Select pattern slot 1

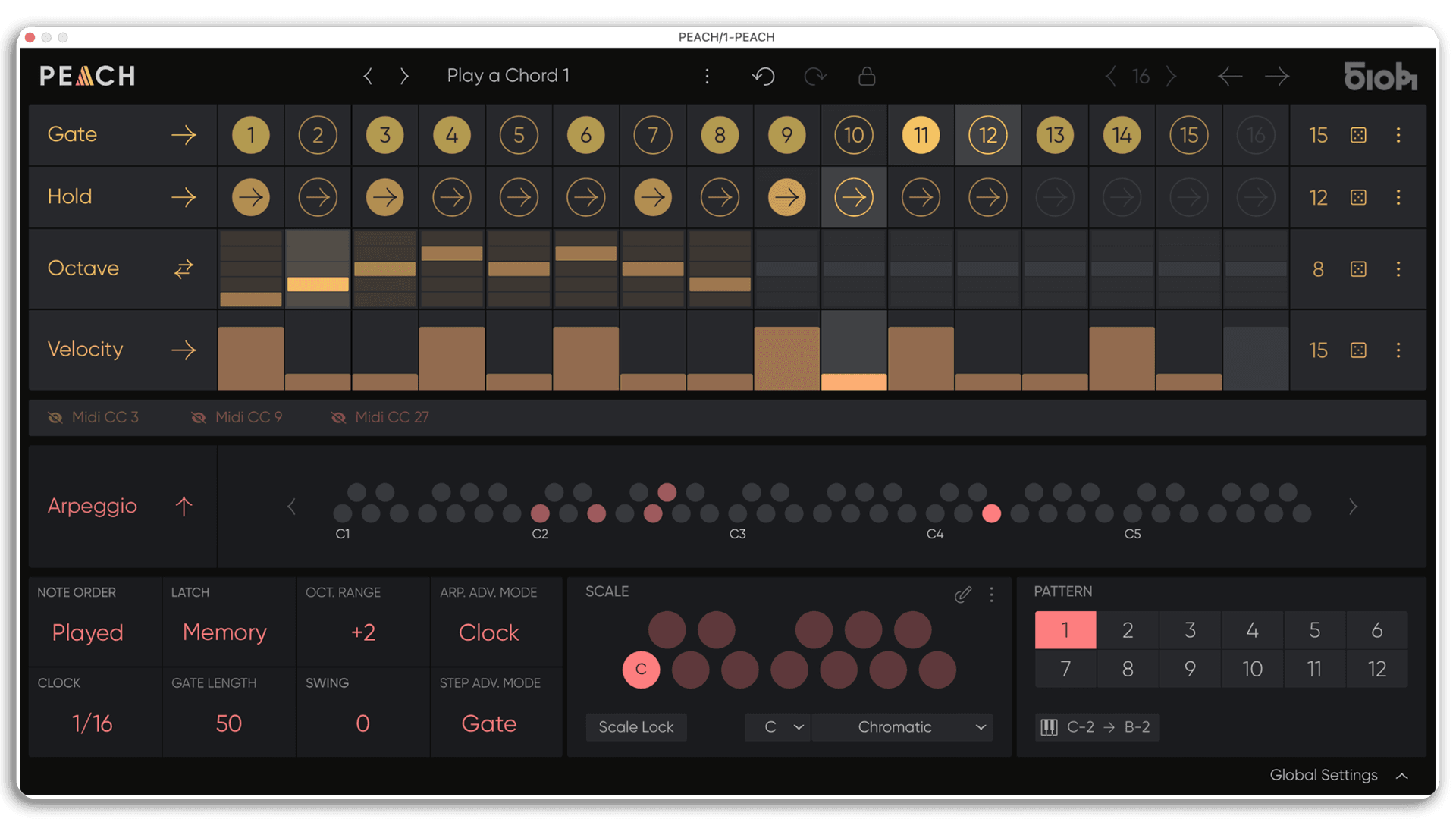click(1065, 630)
